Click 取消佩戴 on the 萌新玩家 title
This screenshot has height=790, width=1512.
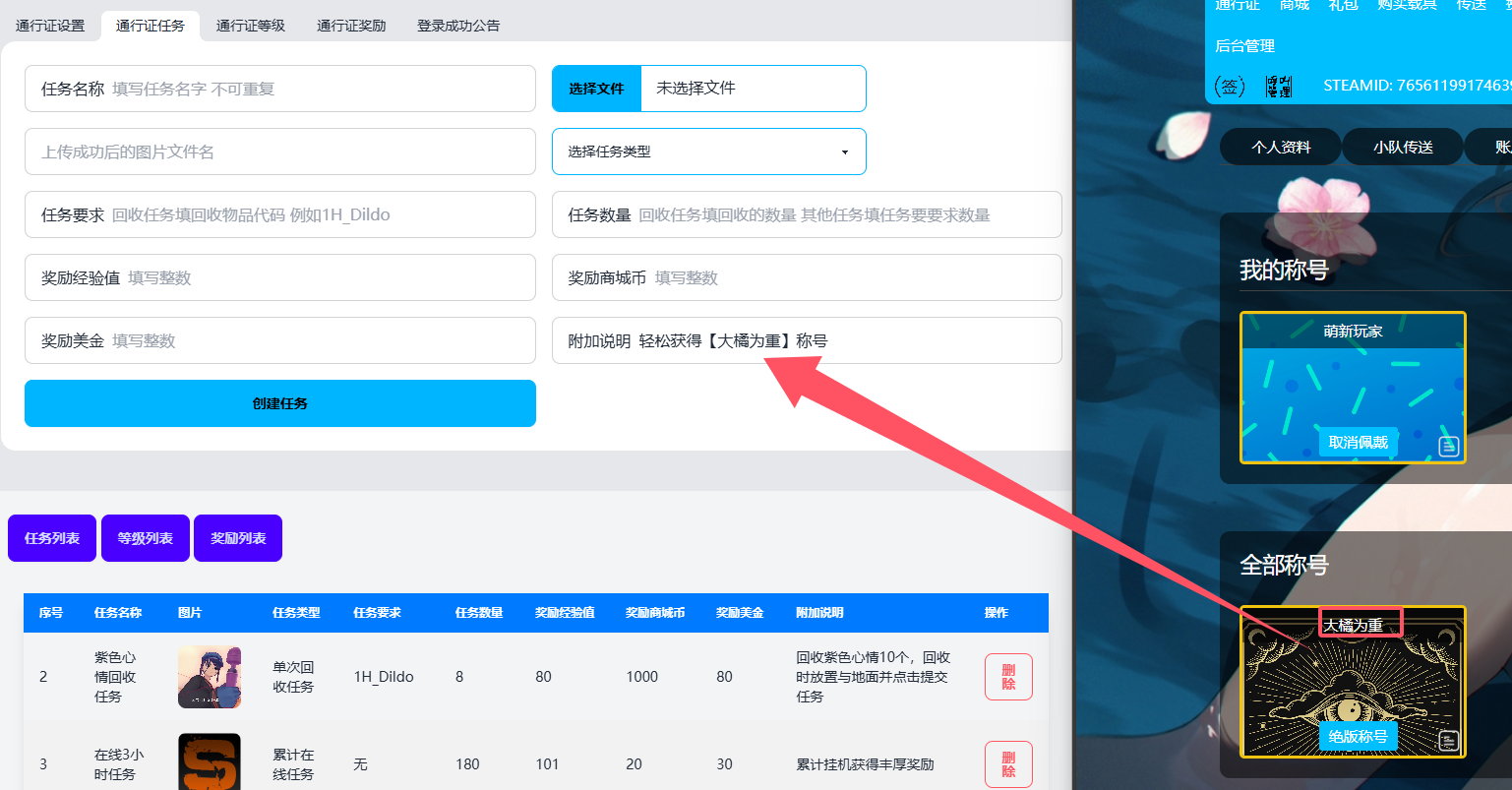click(x=1358, y=443)
